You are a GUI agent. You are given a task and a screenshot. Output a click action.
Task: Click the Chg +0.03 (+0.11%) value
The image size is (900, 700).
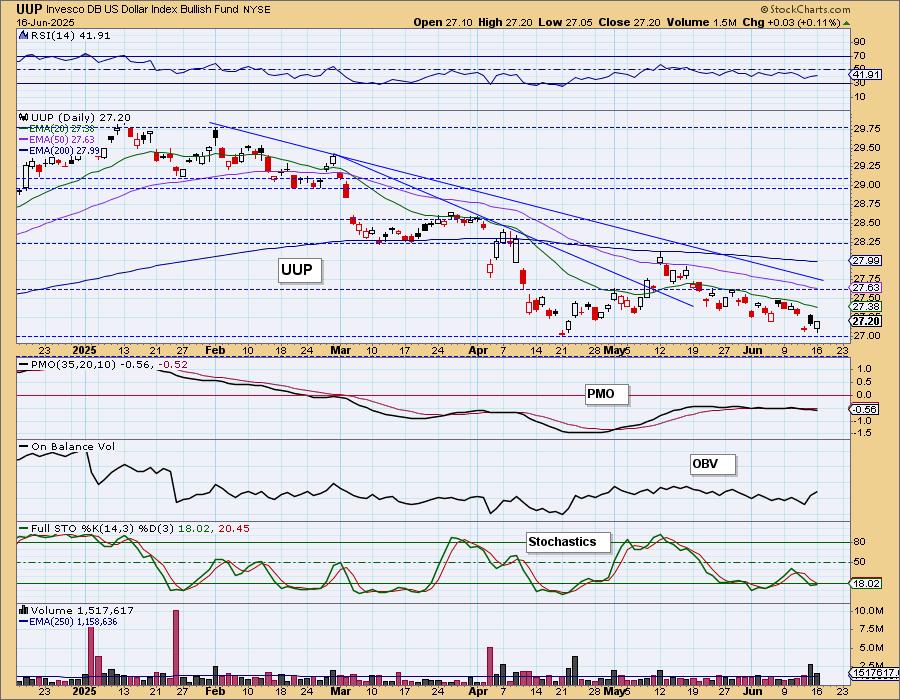(791, 22)
